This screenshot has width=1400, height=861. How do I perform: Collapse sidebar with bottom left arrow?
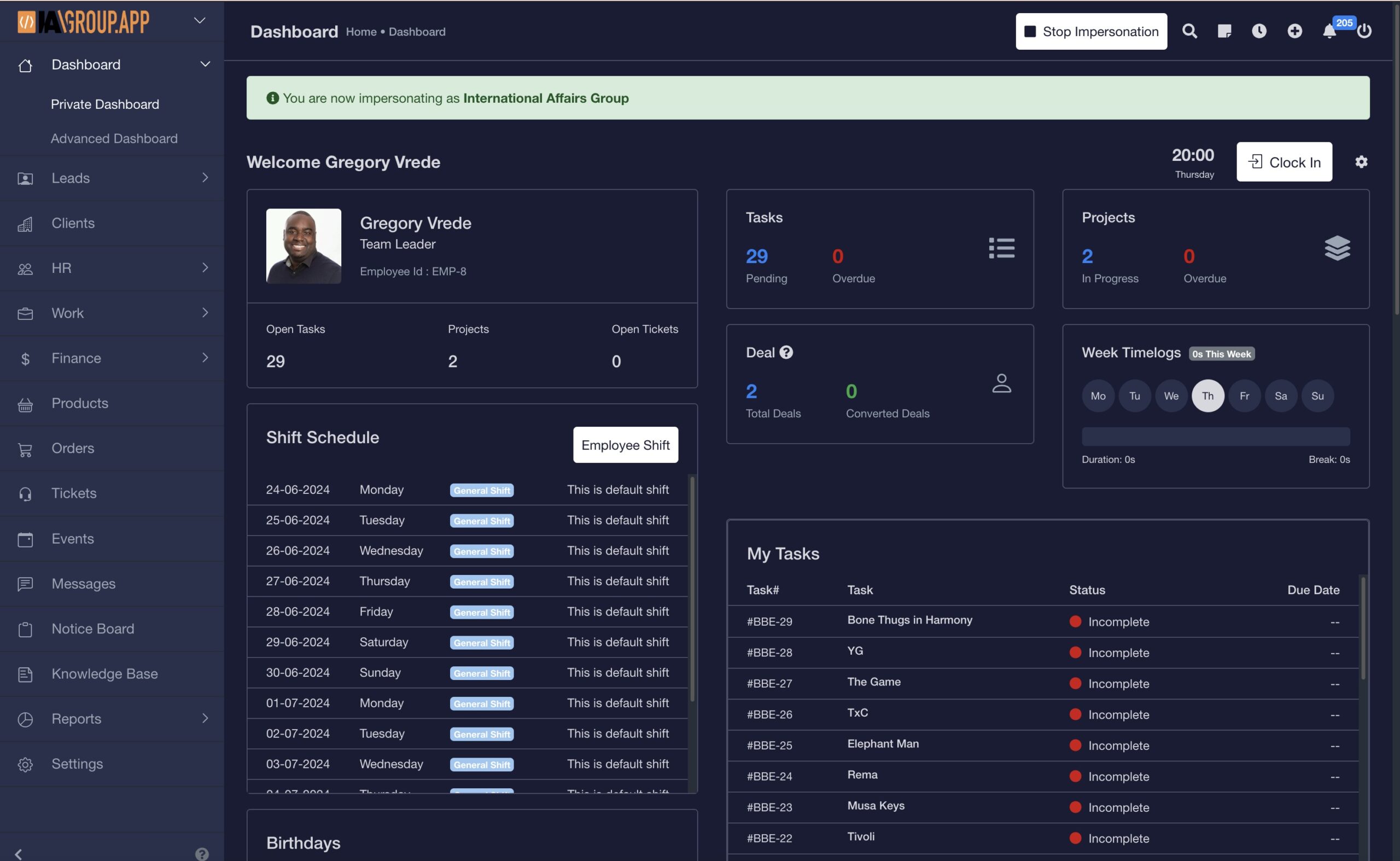pyautogui.click(x=19, y=853)
